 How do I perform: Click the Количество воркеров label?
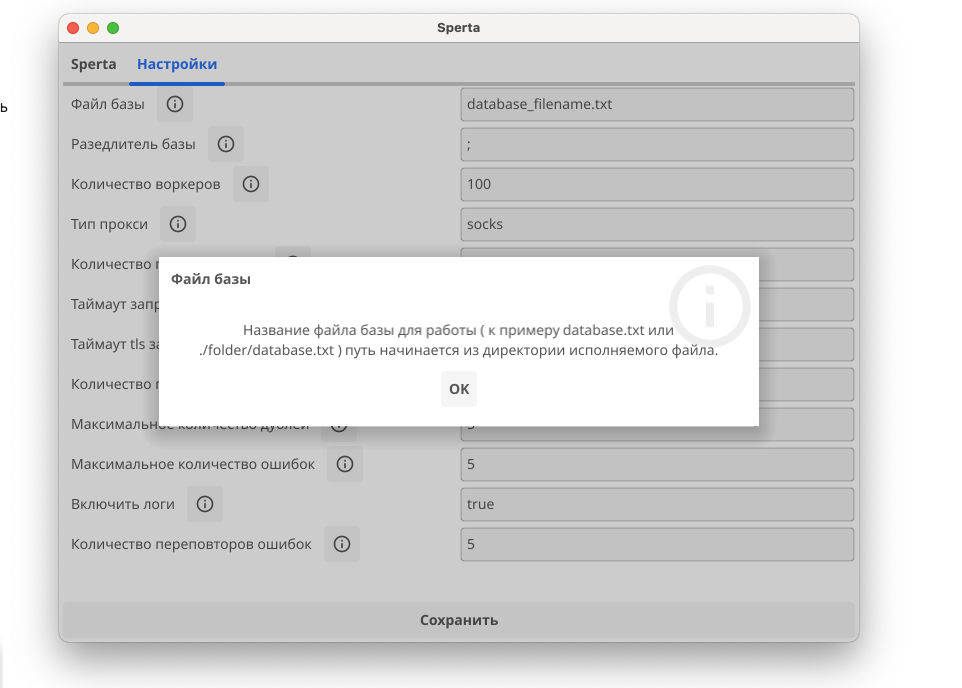click(x=145, y=184)
